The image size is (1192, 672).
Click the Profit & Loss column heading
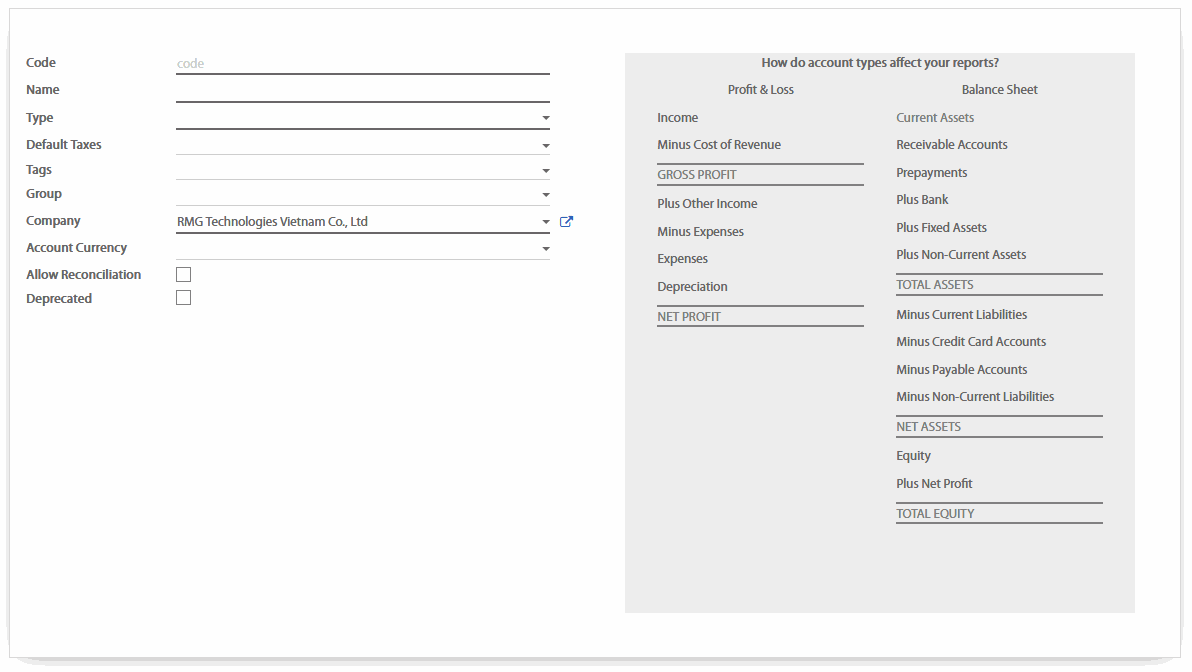click(x=760, y=90)
